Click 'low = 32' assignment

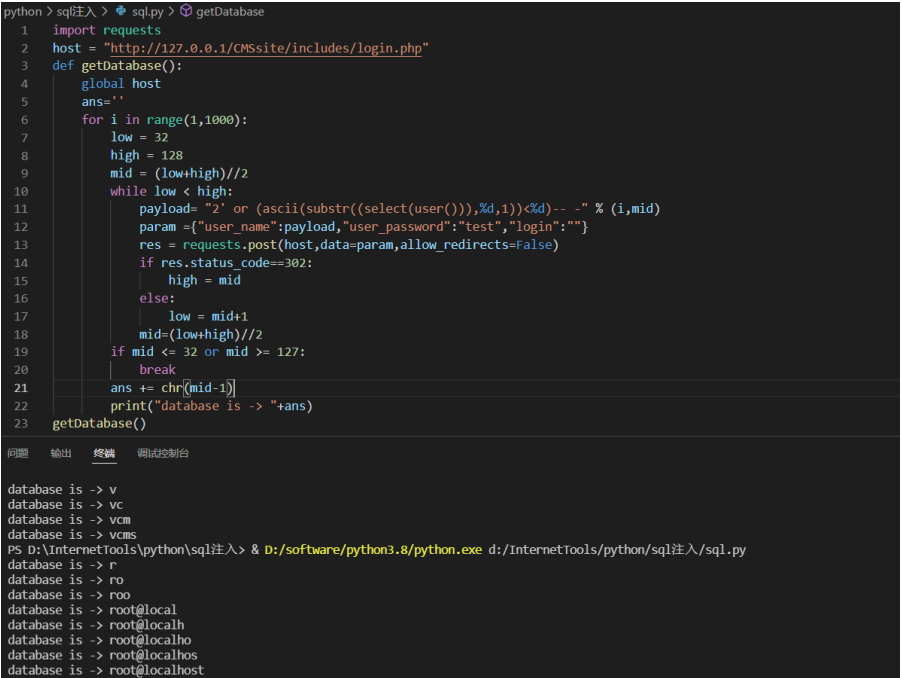point(139,137)
